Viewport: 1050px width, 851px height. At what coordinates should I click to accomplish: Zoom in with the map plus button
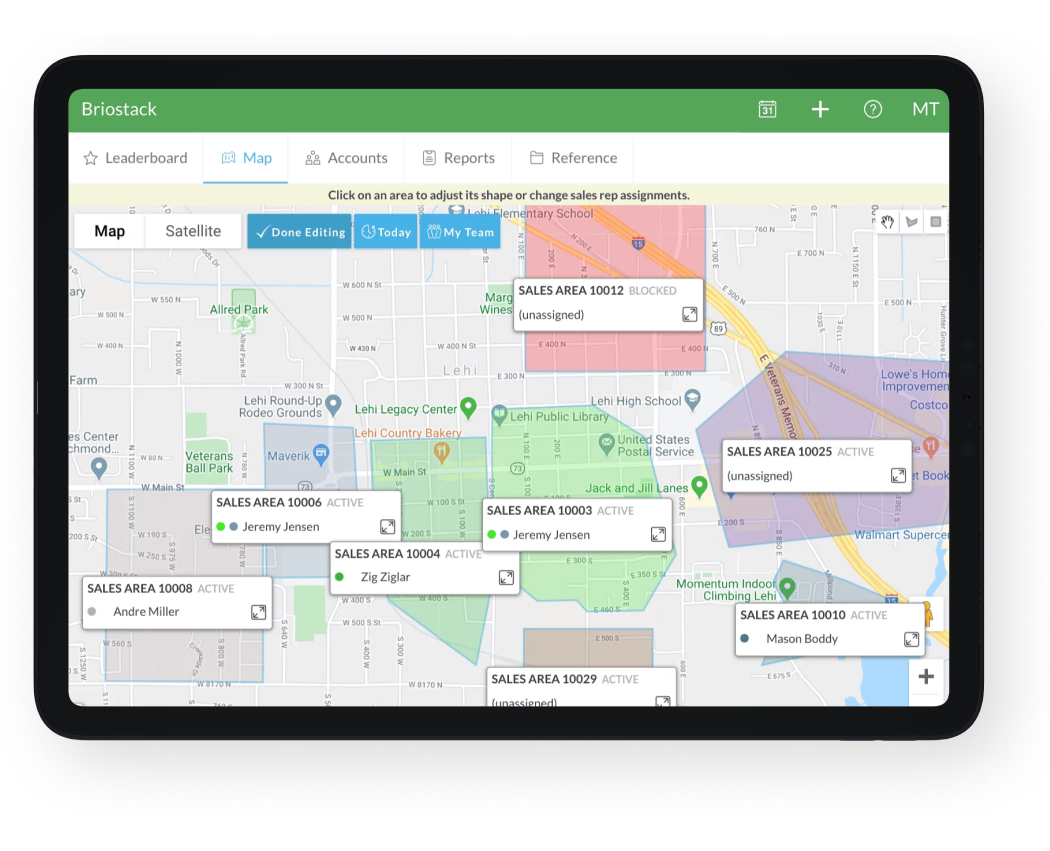[926, 676]
